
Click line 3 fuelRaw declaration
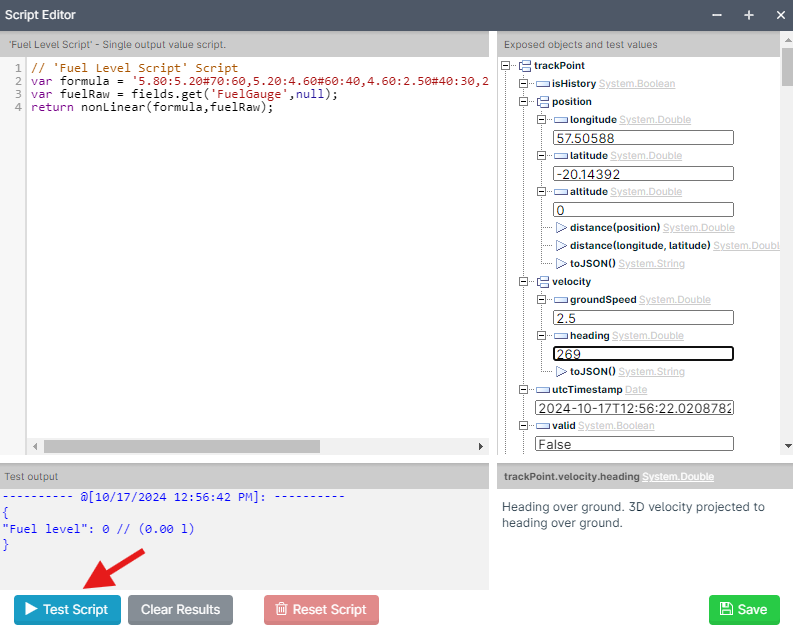(x=184, y=94)
